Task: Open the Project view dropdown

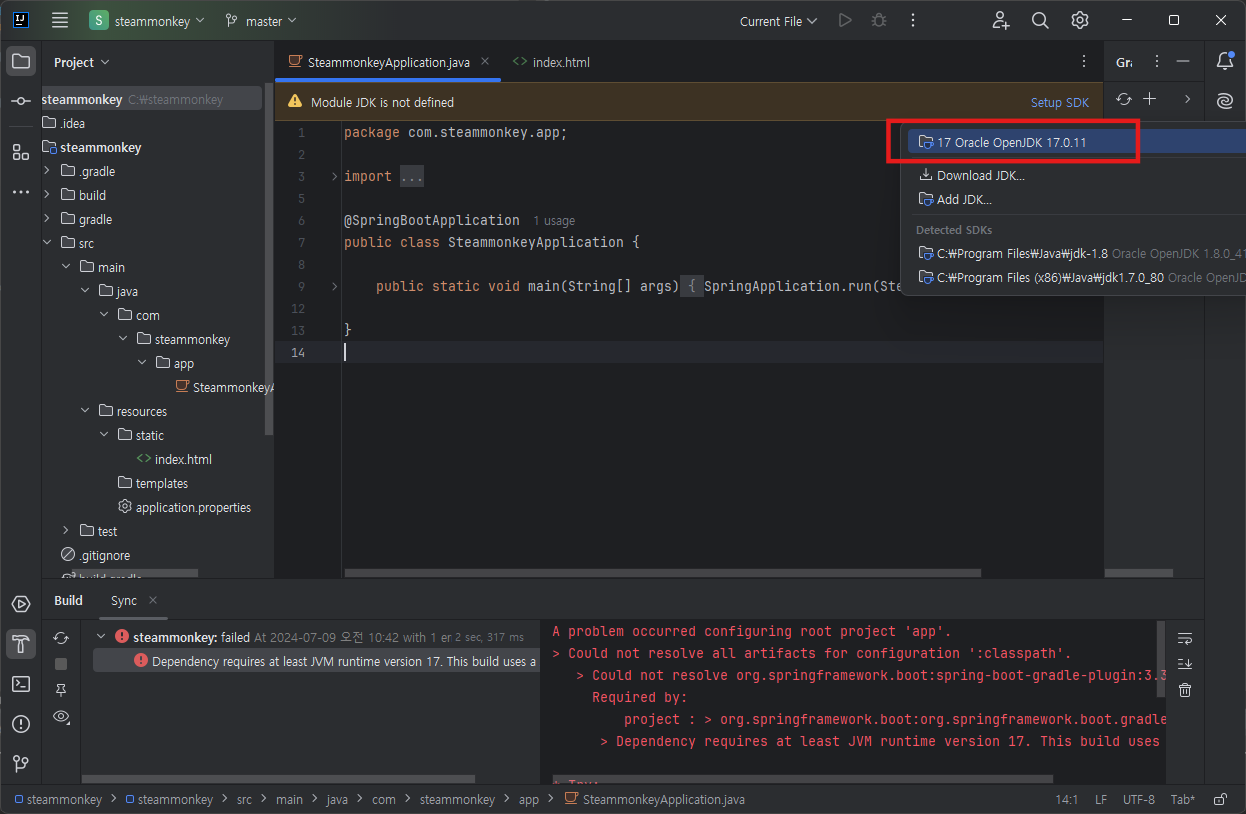Action: (x=82, y=62)
